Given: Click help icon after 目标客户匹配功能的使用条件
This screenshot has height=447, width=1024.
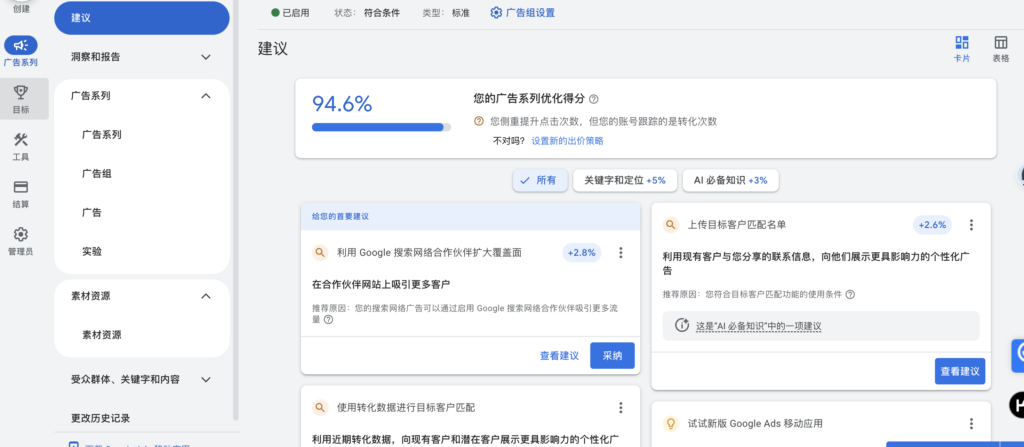Looking at the screenshot, I should [x=850, y=295].
